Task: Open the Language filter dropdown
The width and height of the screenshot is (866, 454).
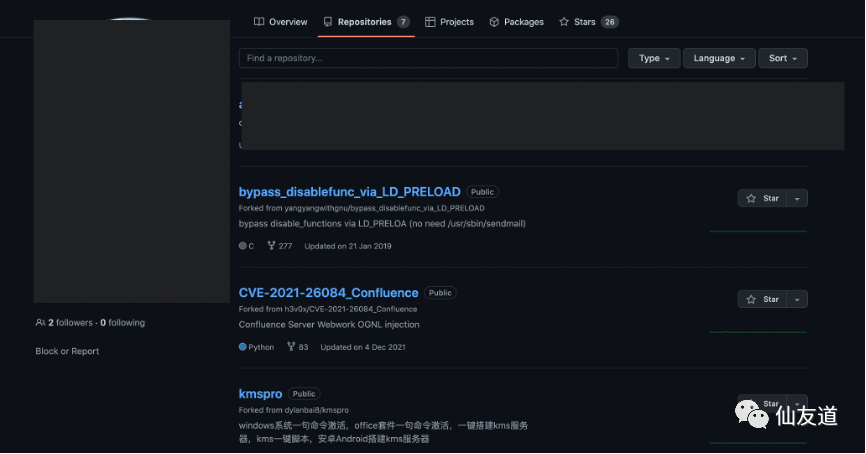Action: [x=719, y=58]
